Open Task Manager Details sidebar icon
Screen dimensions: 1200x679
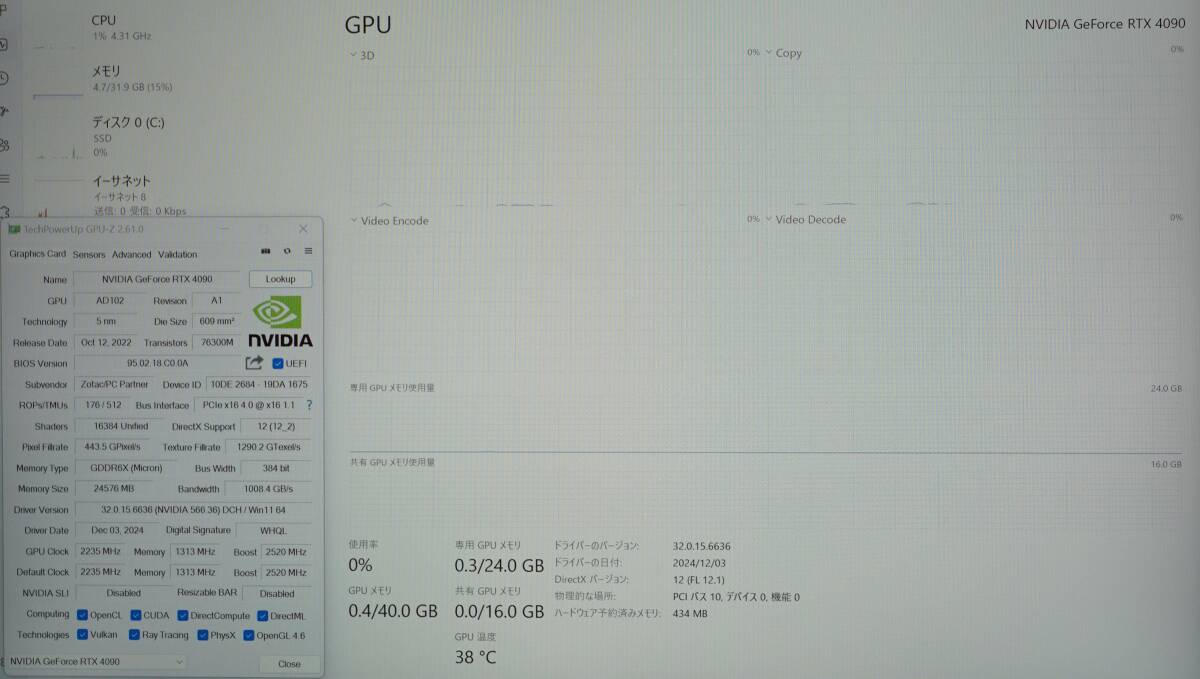coord(4,178)
